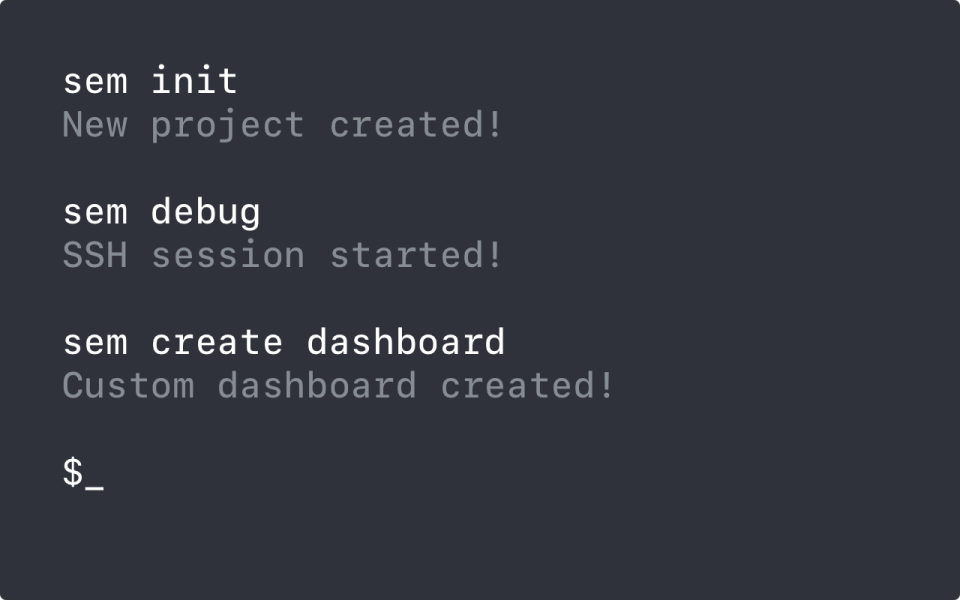Click "created!" in the Custom dashboard output
Screen dimensions: 960x600
click(528, 385)
